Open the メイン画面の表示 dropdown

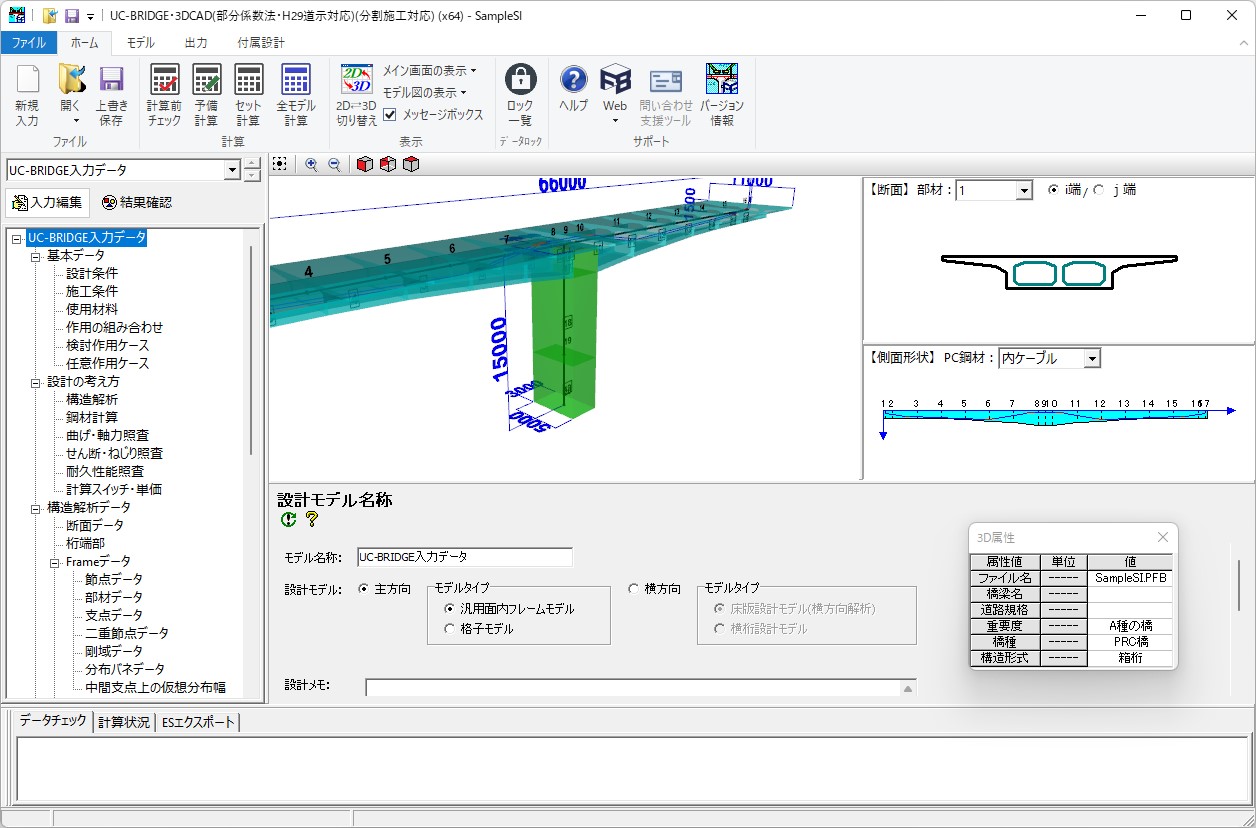tap(430, 71)
